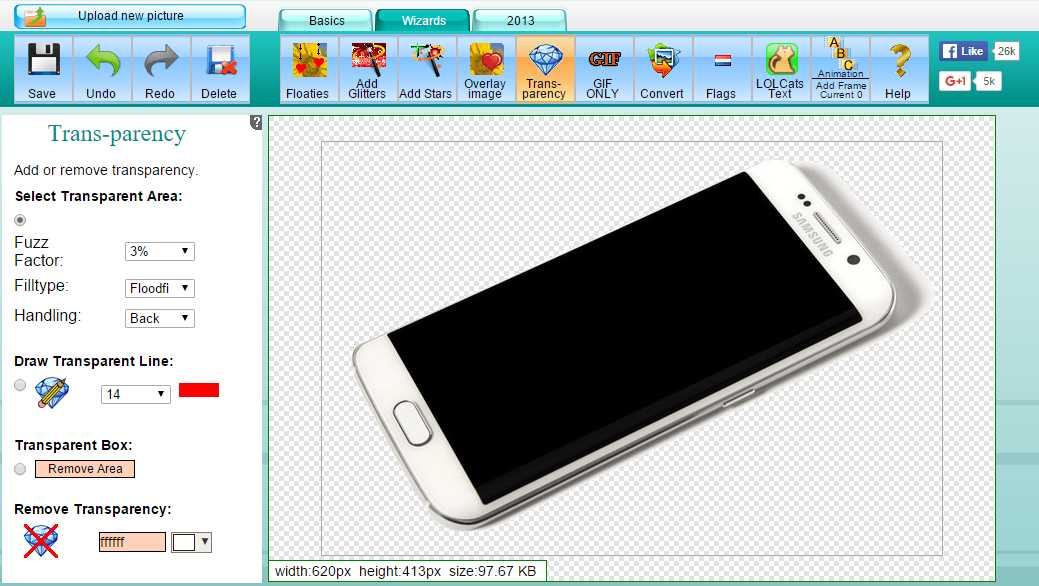Open the Help question mark
Screen dimensions: 1039x586
(899, 69)
